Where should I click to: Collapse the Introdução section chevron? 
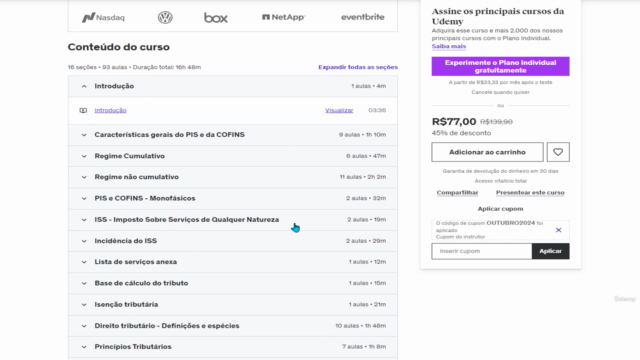(x=84, y=86)
